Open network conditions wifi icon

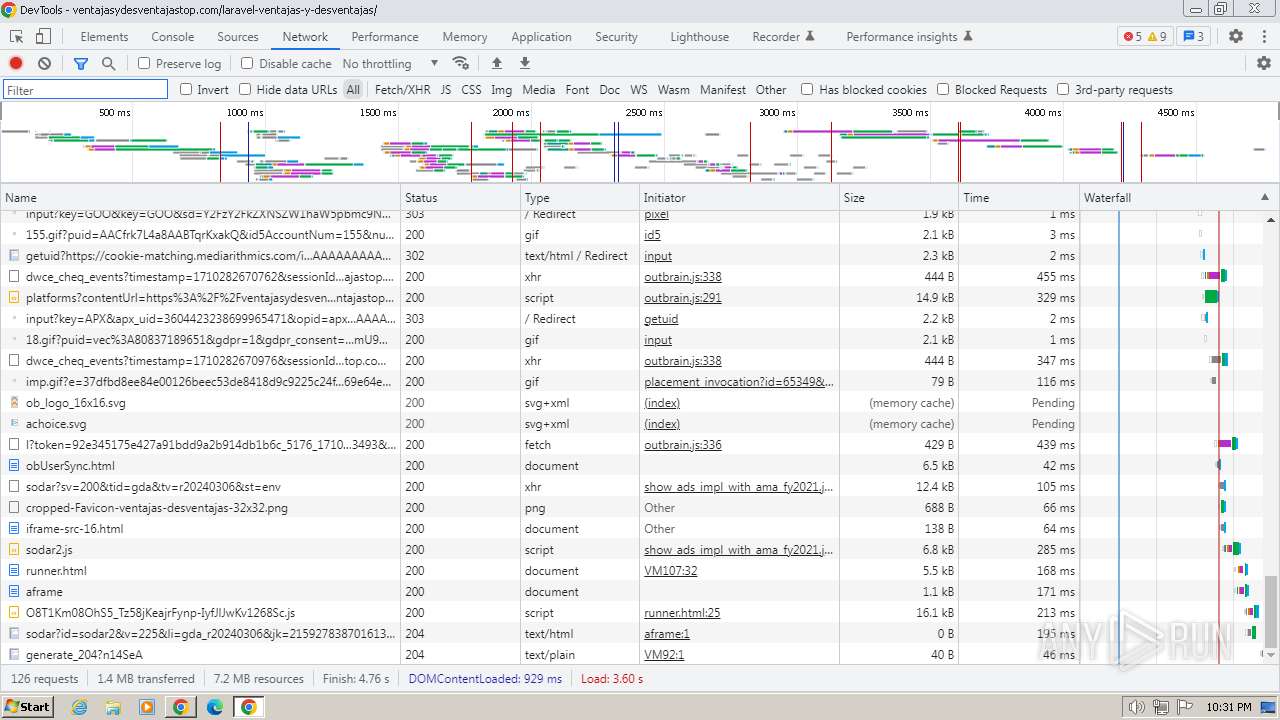click(x=460, y=63)
